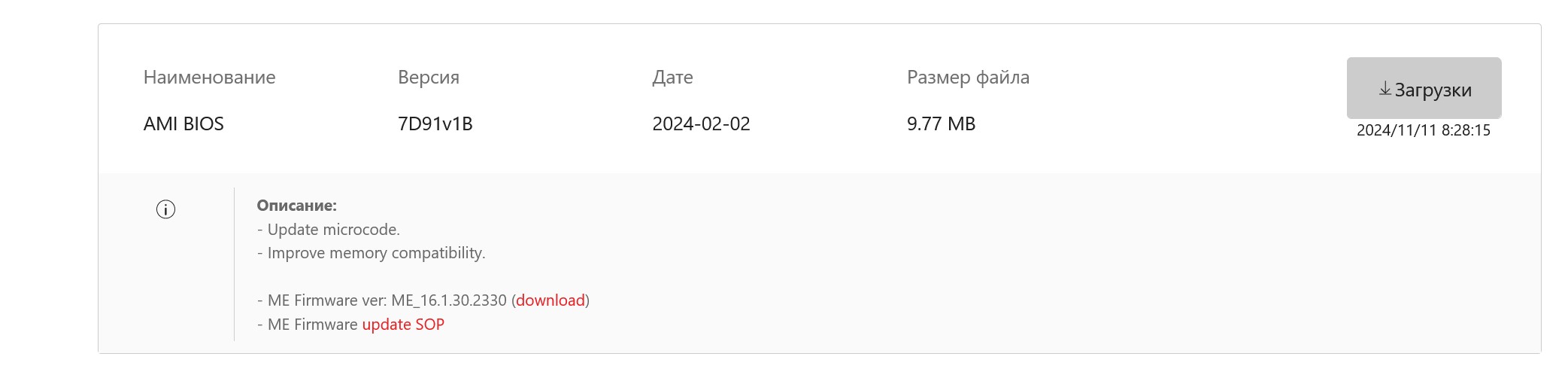Click the ME_16.1.30.2330 firmware version text
Viewport: 1568px width, 378px height.
tap(448, 300)
